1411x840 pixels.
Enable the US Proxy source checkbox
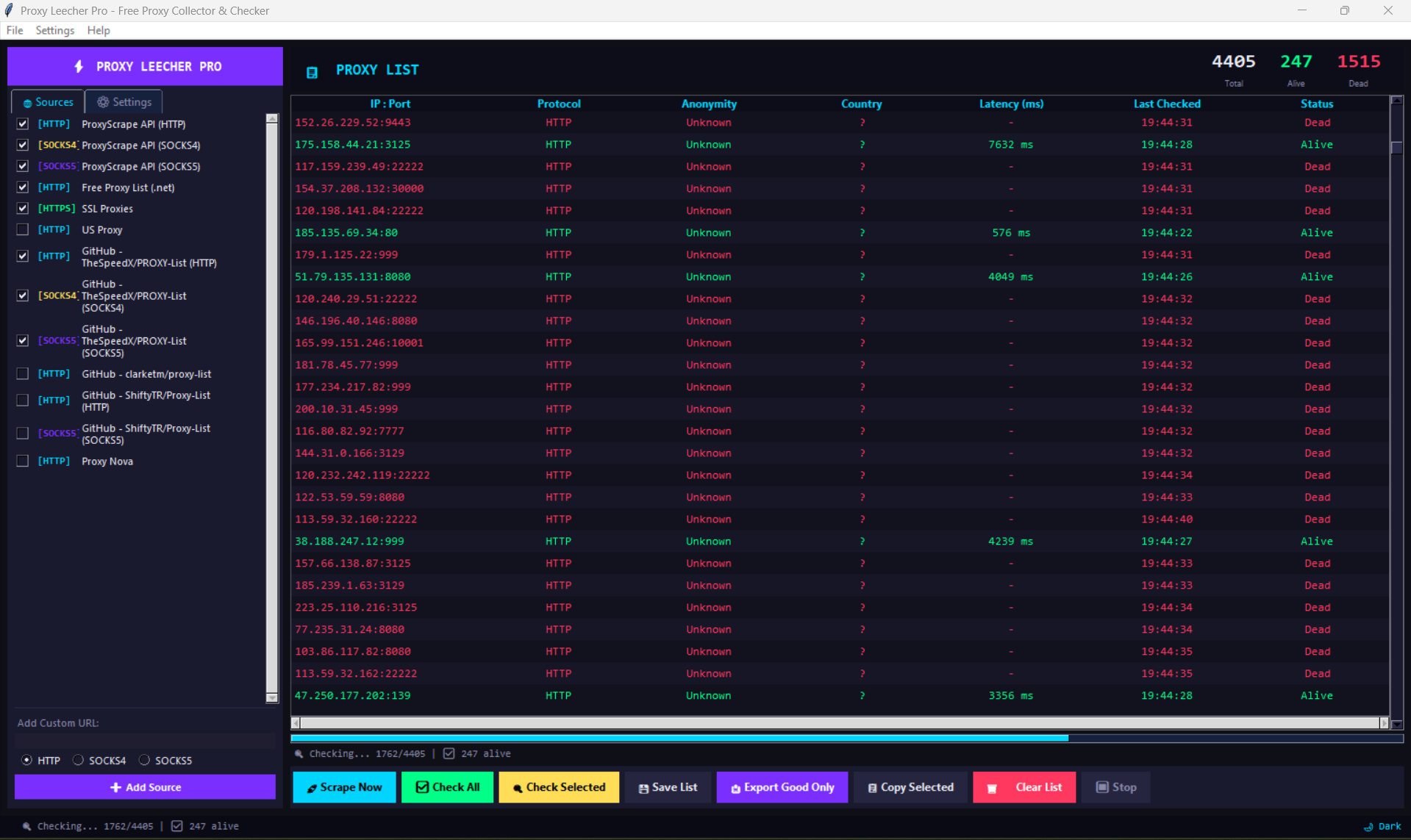click(22, 229)
